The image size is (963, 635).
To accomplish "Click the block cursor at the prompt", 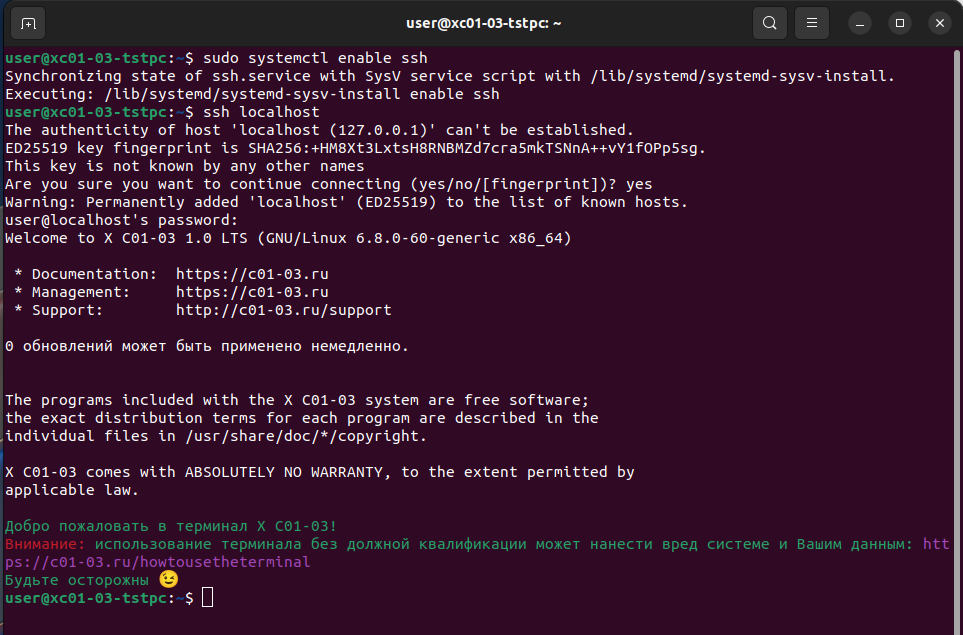I will tap(207, 598).
